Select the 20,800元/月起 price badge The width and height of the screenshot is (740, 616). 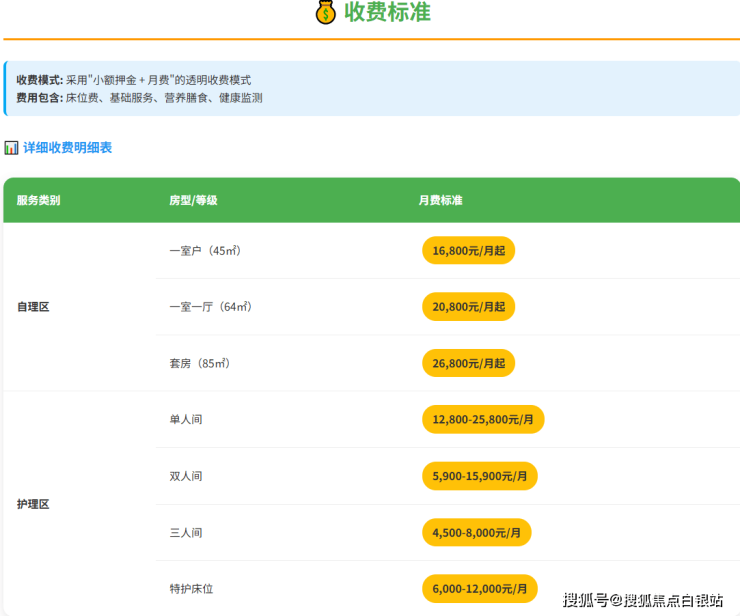coord(468,306)
